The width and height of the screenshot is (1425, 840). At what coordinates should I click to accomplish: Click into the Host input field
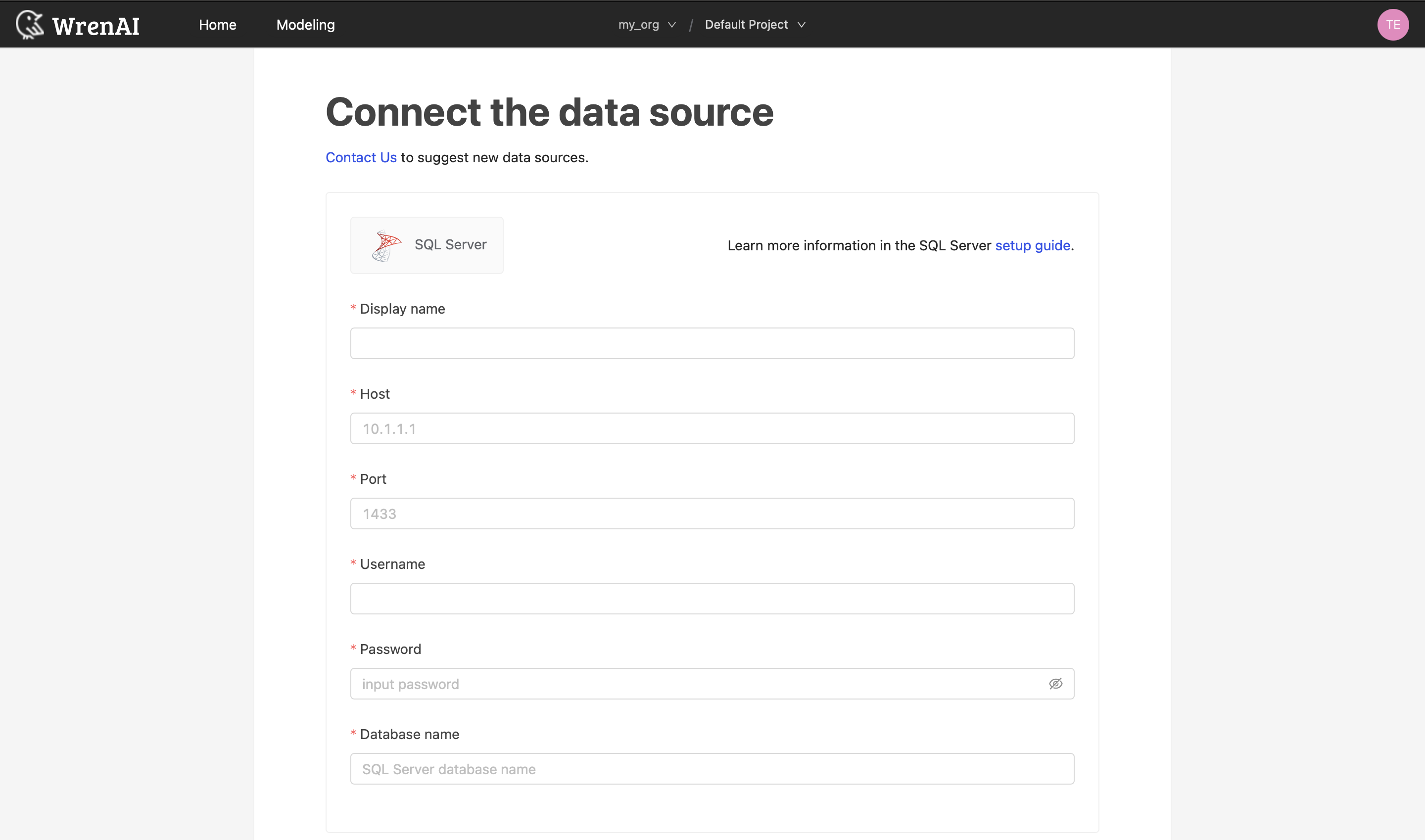pyautogui.click(x=712, y=428)
